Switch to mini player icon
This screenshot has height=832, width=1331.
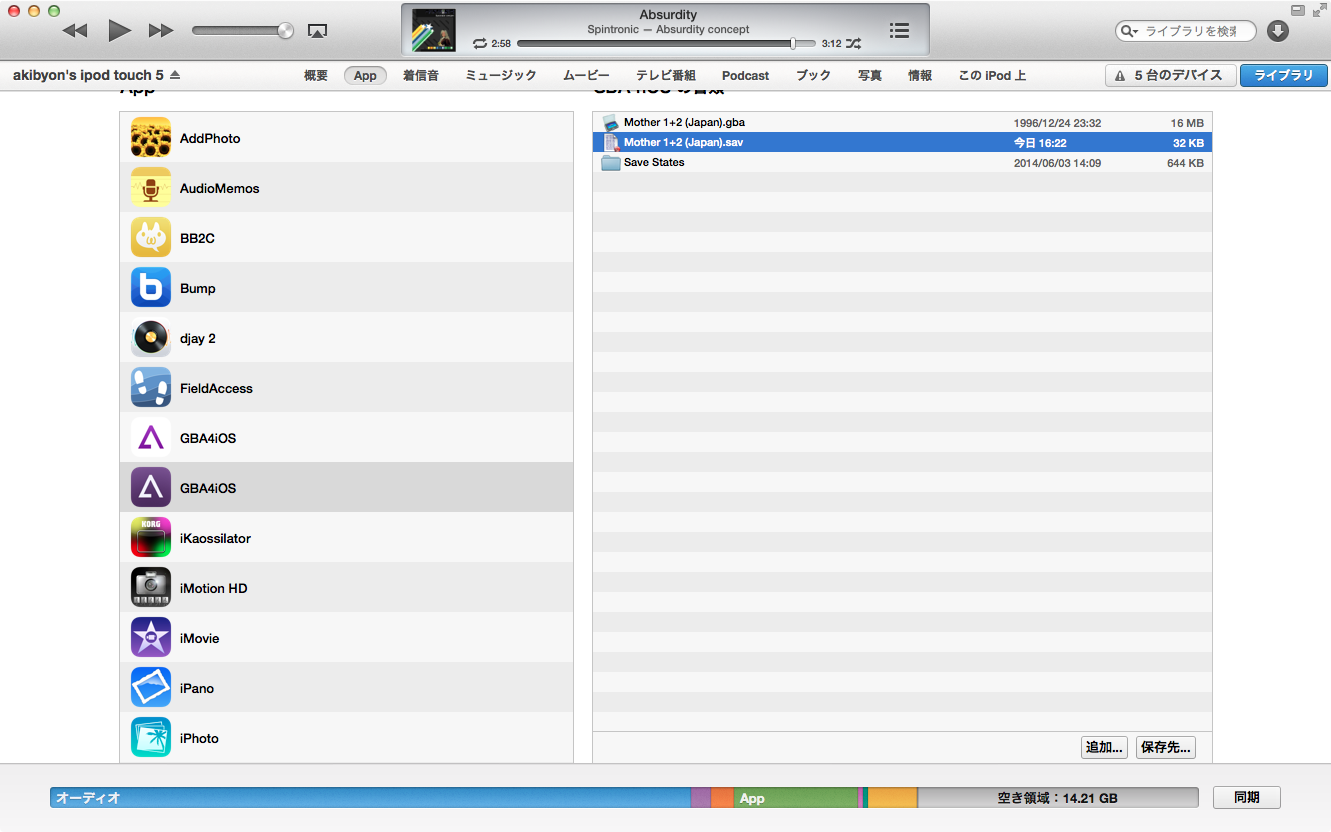(1298, 10)
